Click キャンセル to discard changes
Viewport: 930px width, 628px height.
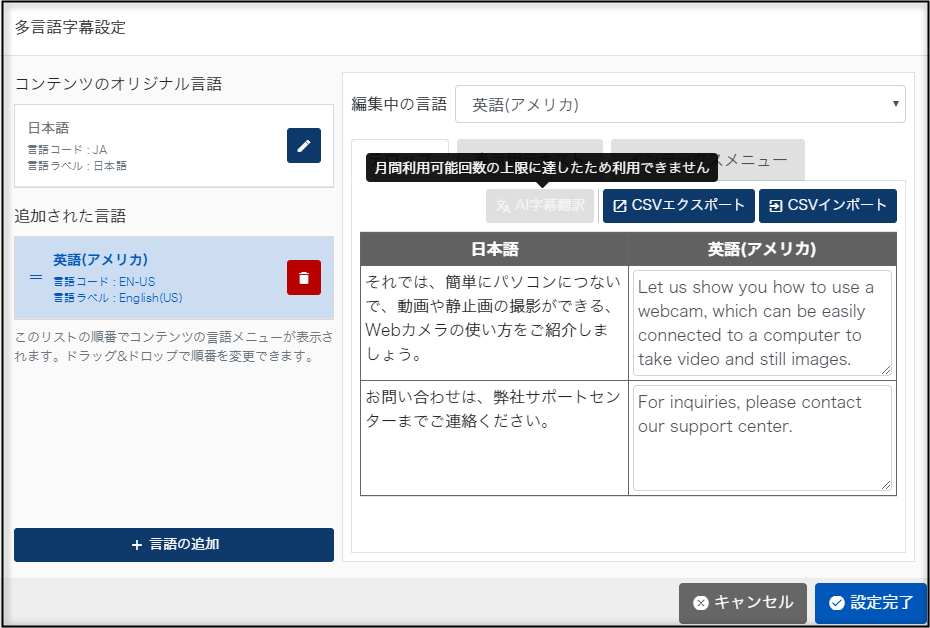[x=743, y=603]
